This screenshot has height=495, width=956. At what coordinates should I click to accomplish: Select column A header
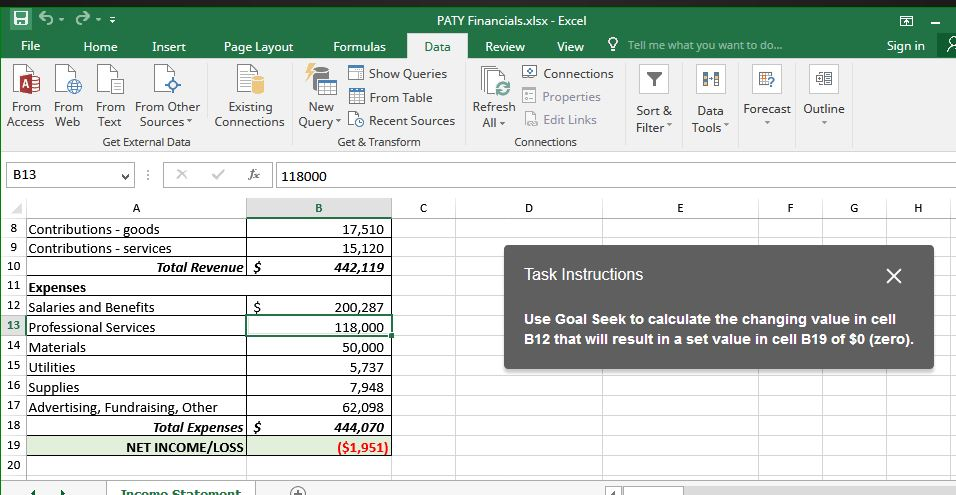tap(137, 208)
